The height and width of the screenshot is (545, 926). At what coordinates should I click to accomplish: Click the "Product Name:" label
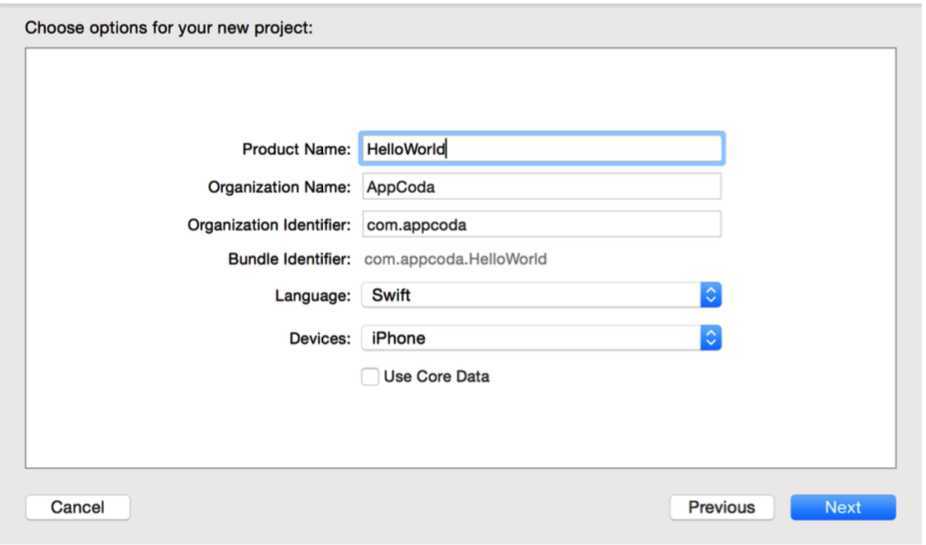click(296, 149)
